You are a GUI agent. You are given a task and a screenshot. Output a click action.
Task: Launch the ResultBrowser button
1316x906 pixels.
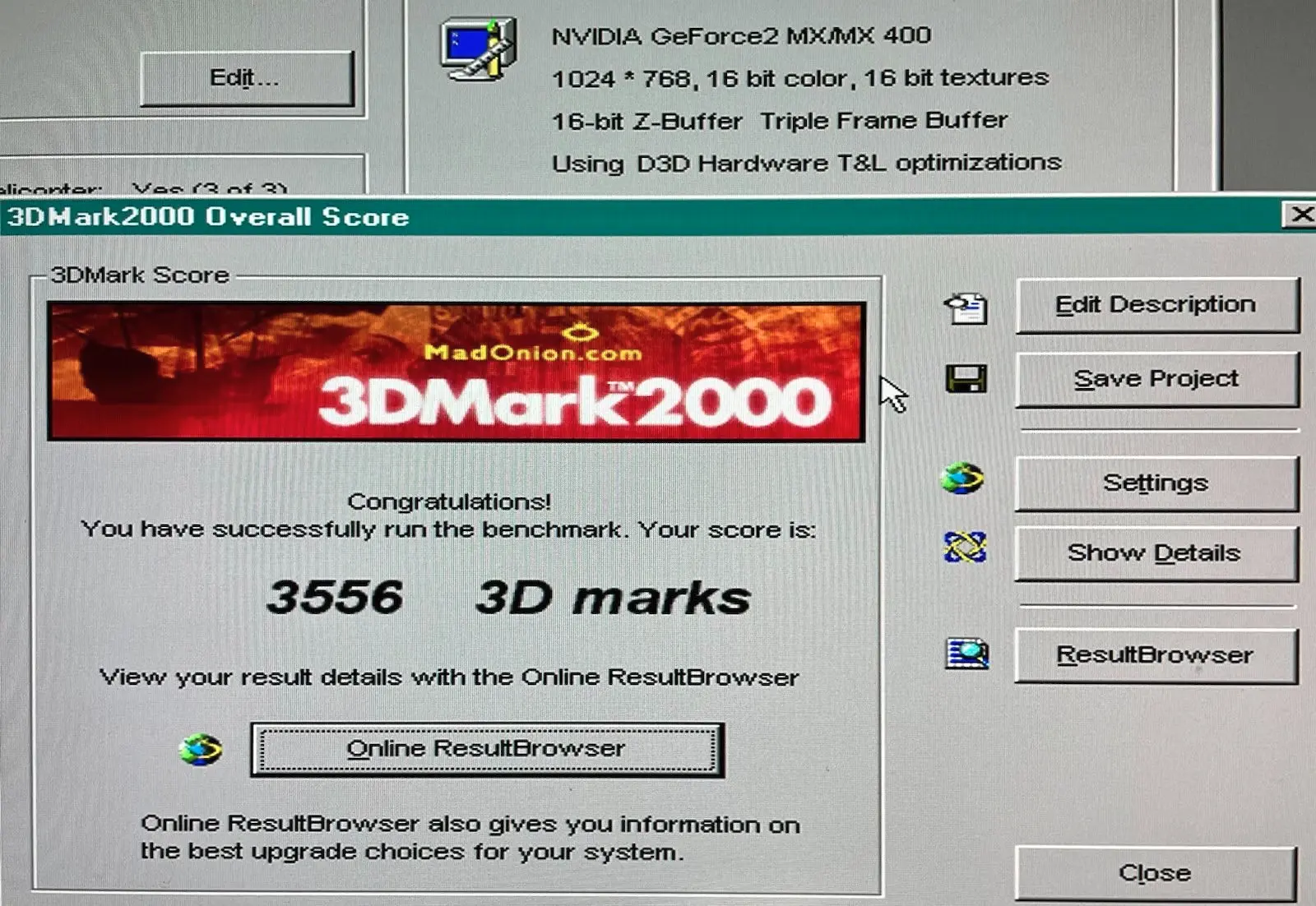click(1156, 655)
